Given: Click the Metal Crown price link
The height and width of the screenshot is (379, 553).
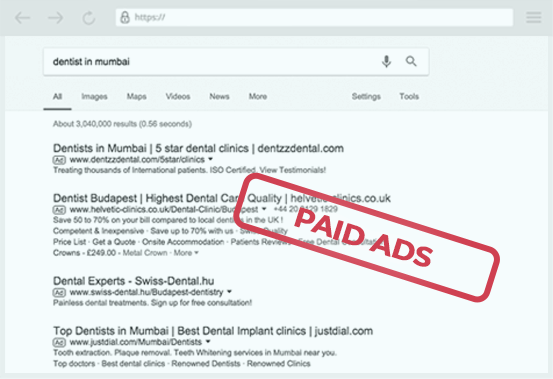Looking at the screenshot, I should pos(145,253).
